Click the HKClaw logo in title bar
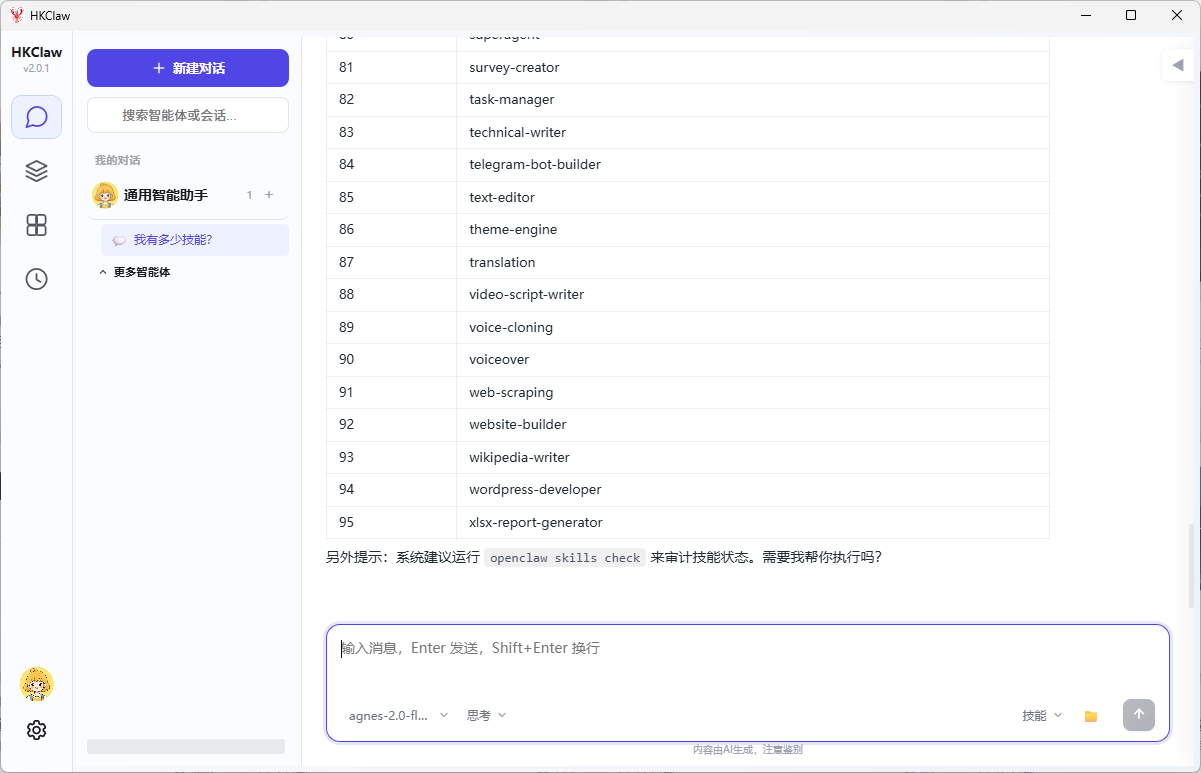The height and width of the screenshot is (773, 1201). [17, 15]
